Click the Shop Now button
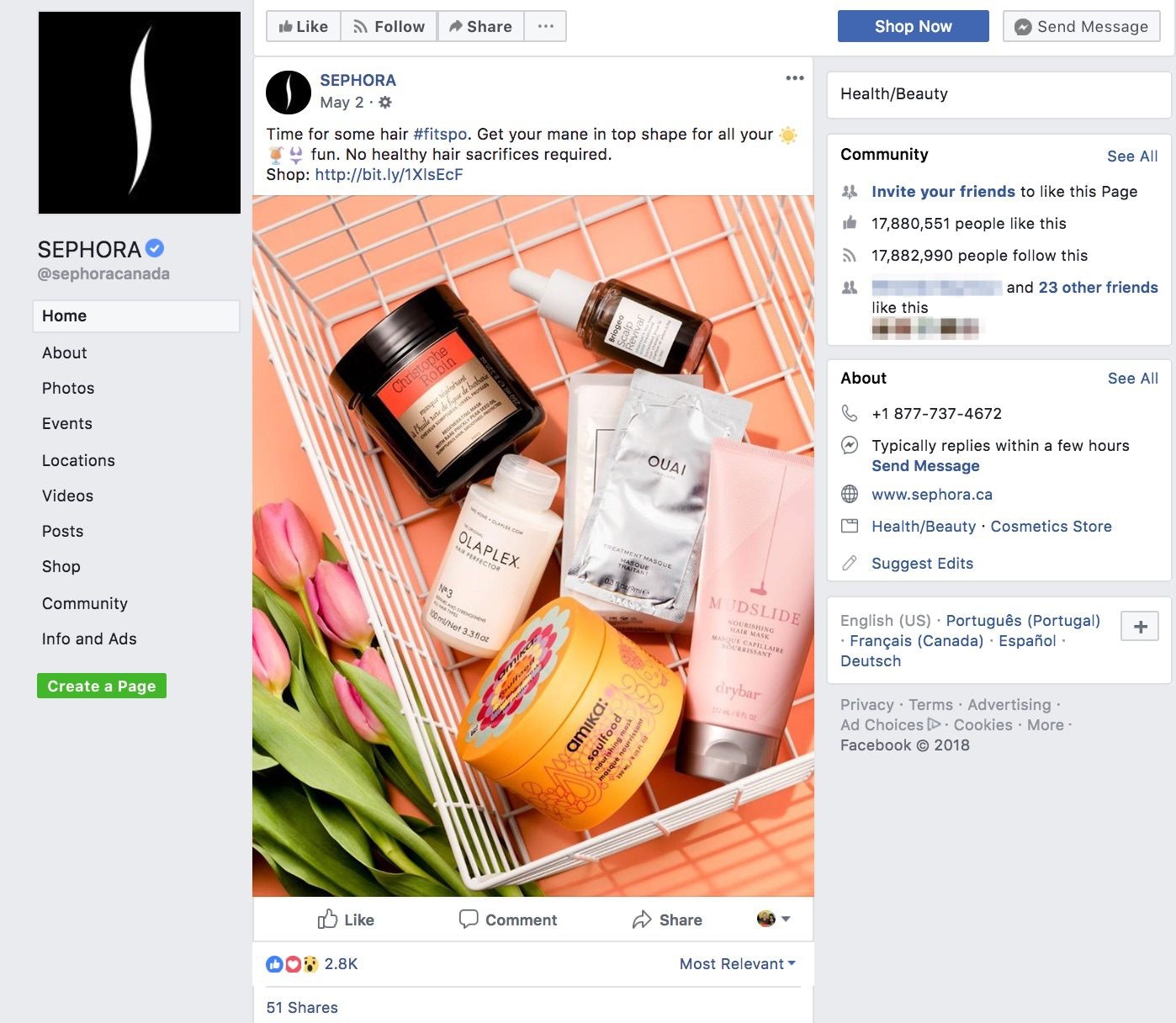Viewport: 1176px width, 1023px height. (x=914, y=26)
